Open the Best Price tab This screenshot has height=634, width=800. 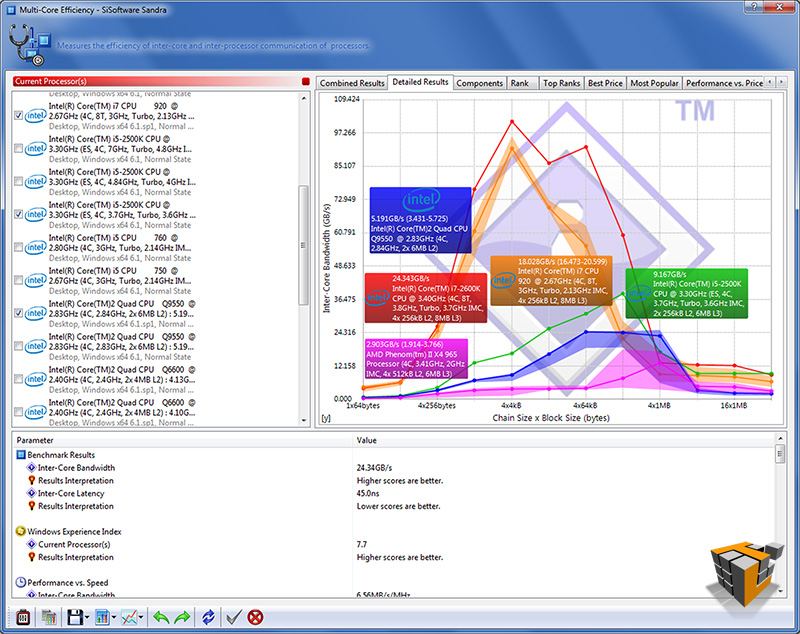(605, 83)
